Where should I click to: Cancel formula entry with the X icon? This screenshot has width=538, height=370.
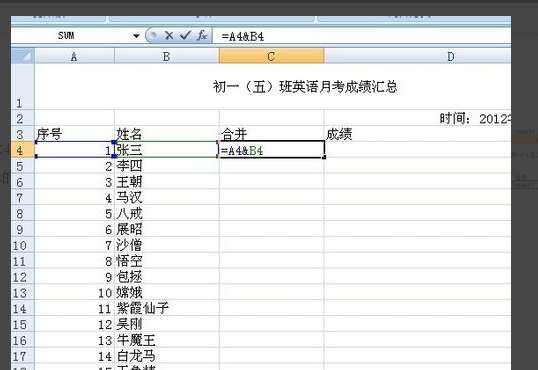(168, 35)
